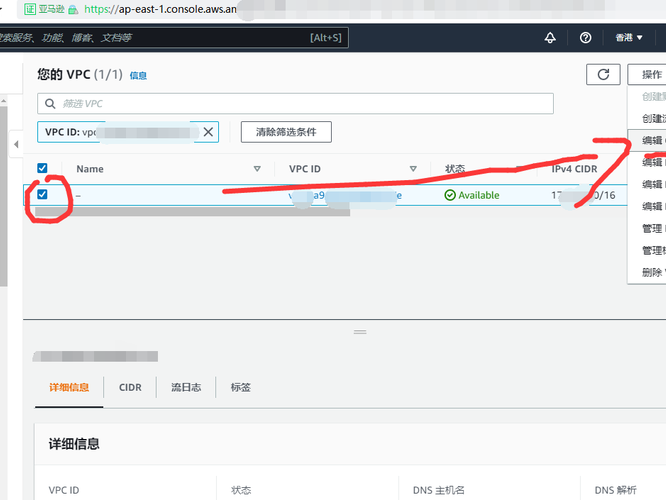The height and width of the screenshot is (500, 666).
Task: Open the VPC ID link in the row
Action: (345, 195)
